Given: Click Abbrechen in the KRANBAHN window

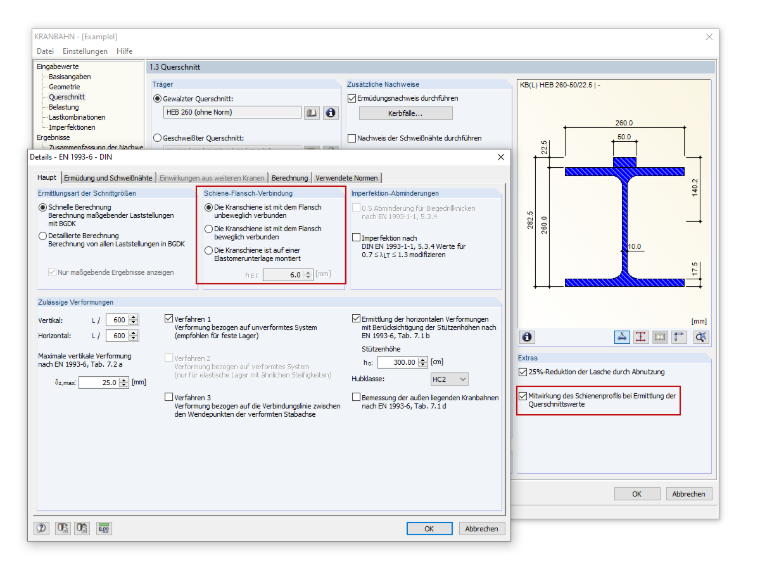Looking at the screenshot, I should (689, 493).
